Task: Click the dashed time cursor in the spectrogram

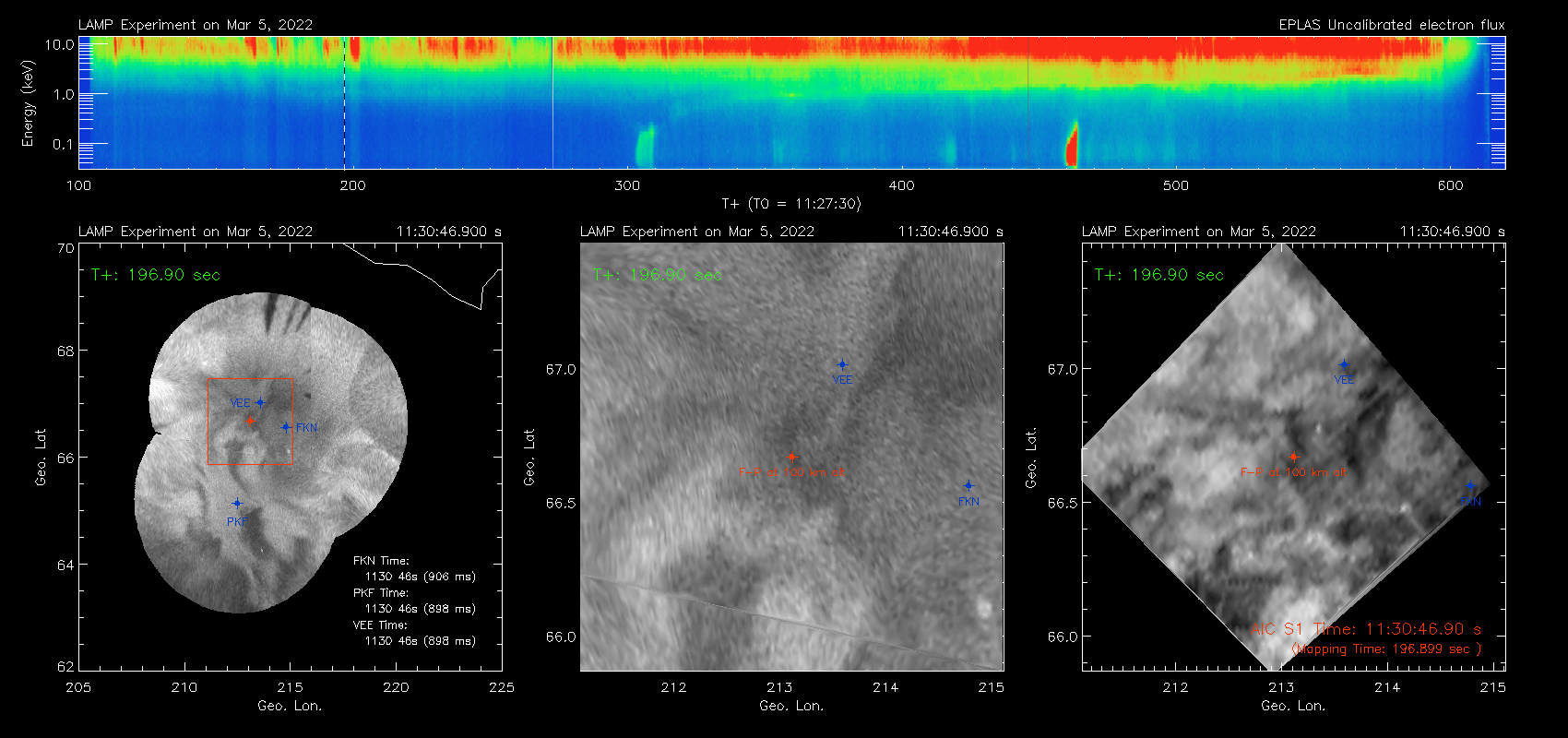Action: tap(345, 102)
